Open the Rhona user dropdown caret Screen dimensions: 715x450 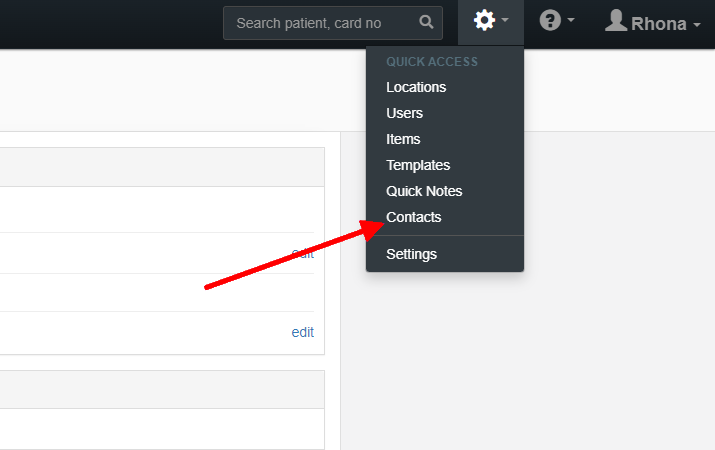(x=697, y=25)
